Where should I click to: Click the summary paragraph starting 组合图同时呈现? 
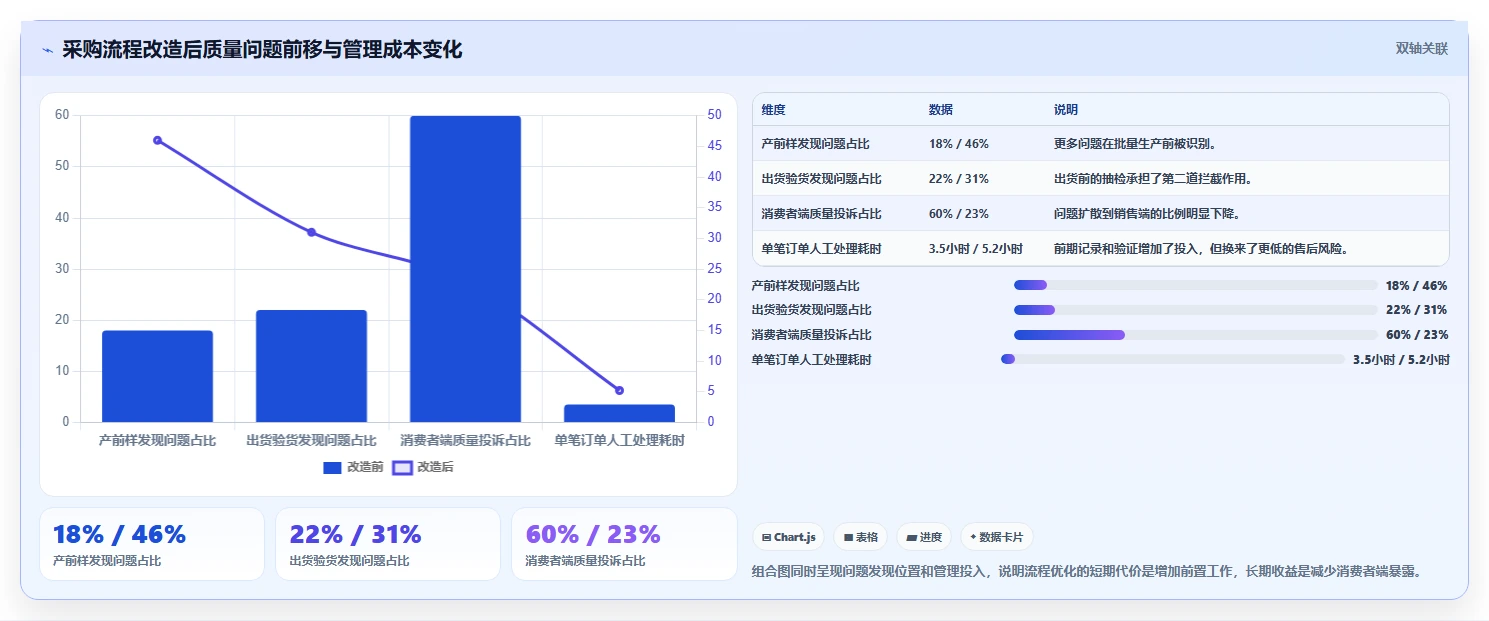(1086, 572)
